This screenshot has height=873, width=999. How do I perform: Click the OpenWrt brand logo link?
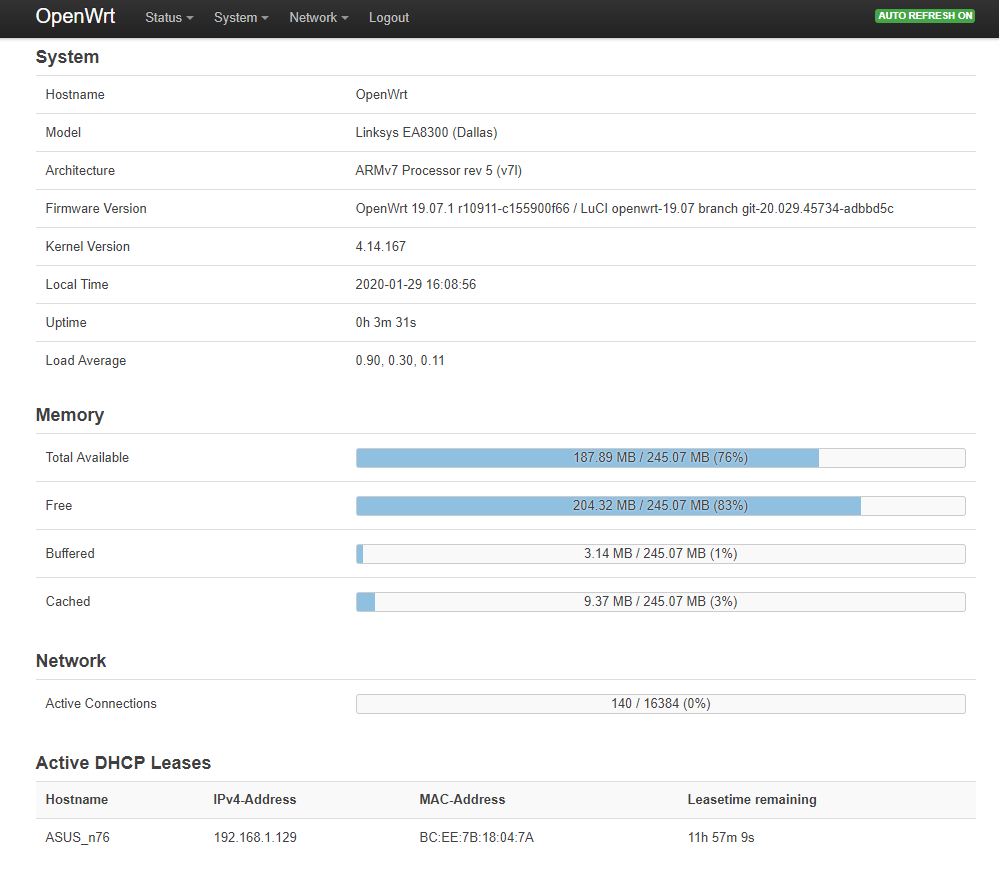[76, 17]
